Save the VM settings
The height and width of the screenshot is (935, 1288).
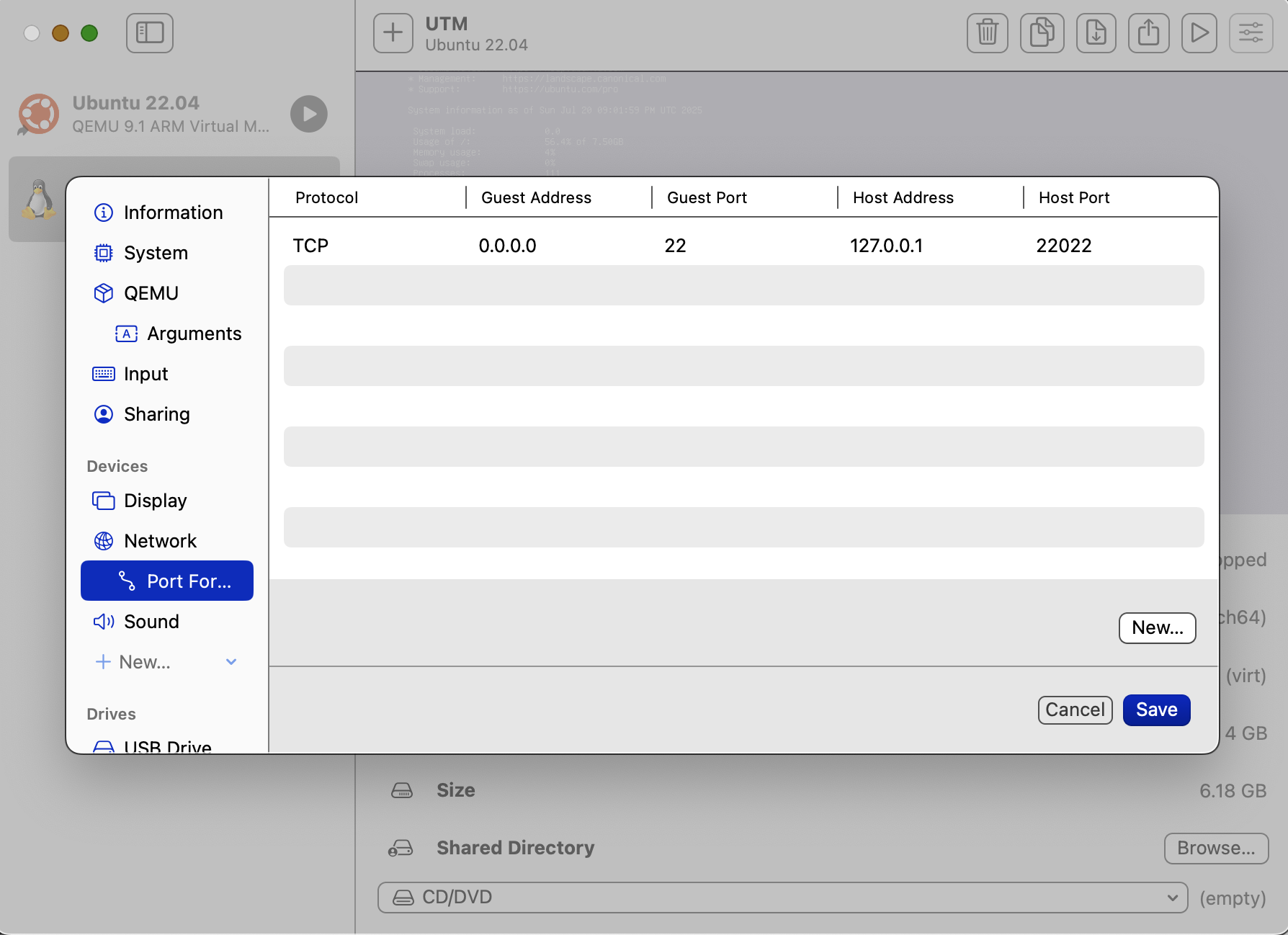pyautogui.click(x=1156, y=710)
